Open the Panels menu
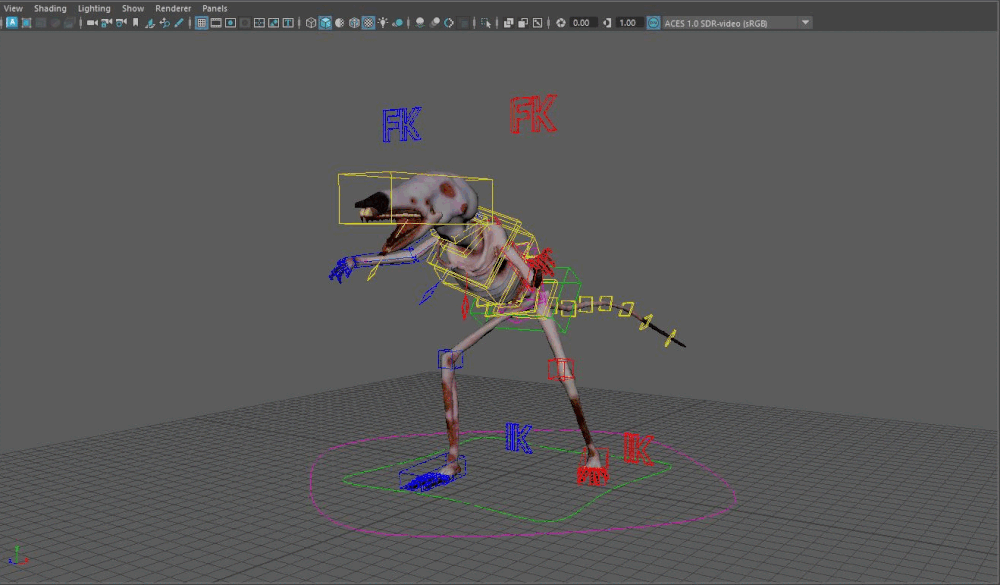The width and height of the screenshot is (1000, 585). point(214,8)
